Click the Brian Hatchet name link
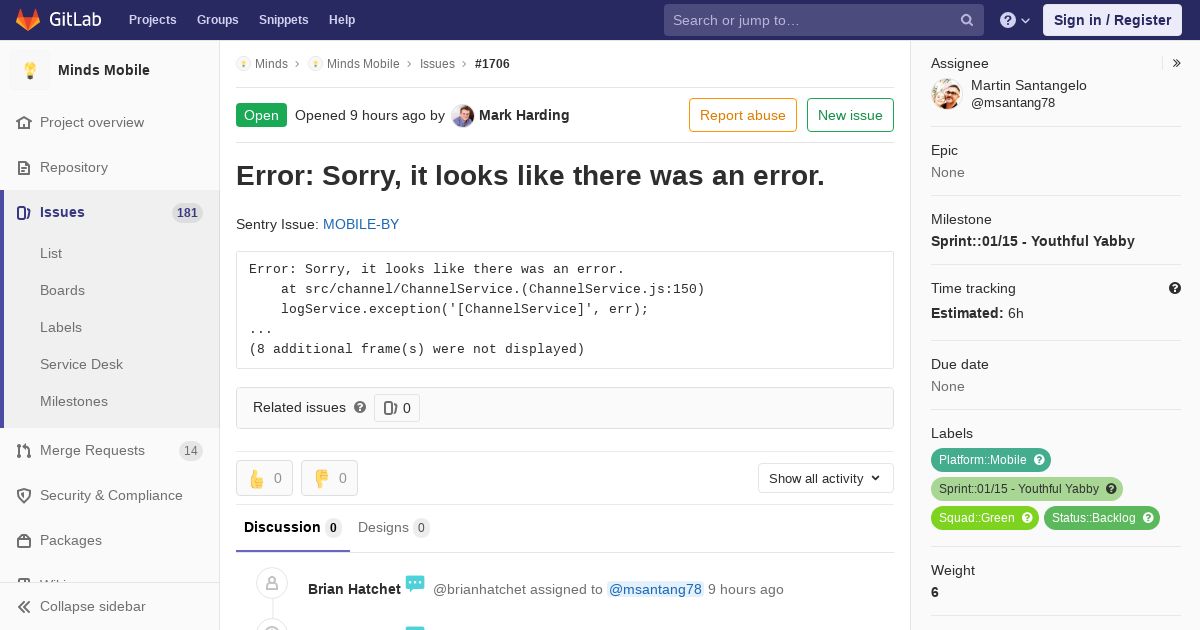 tap(354, 589)
